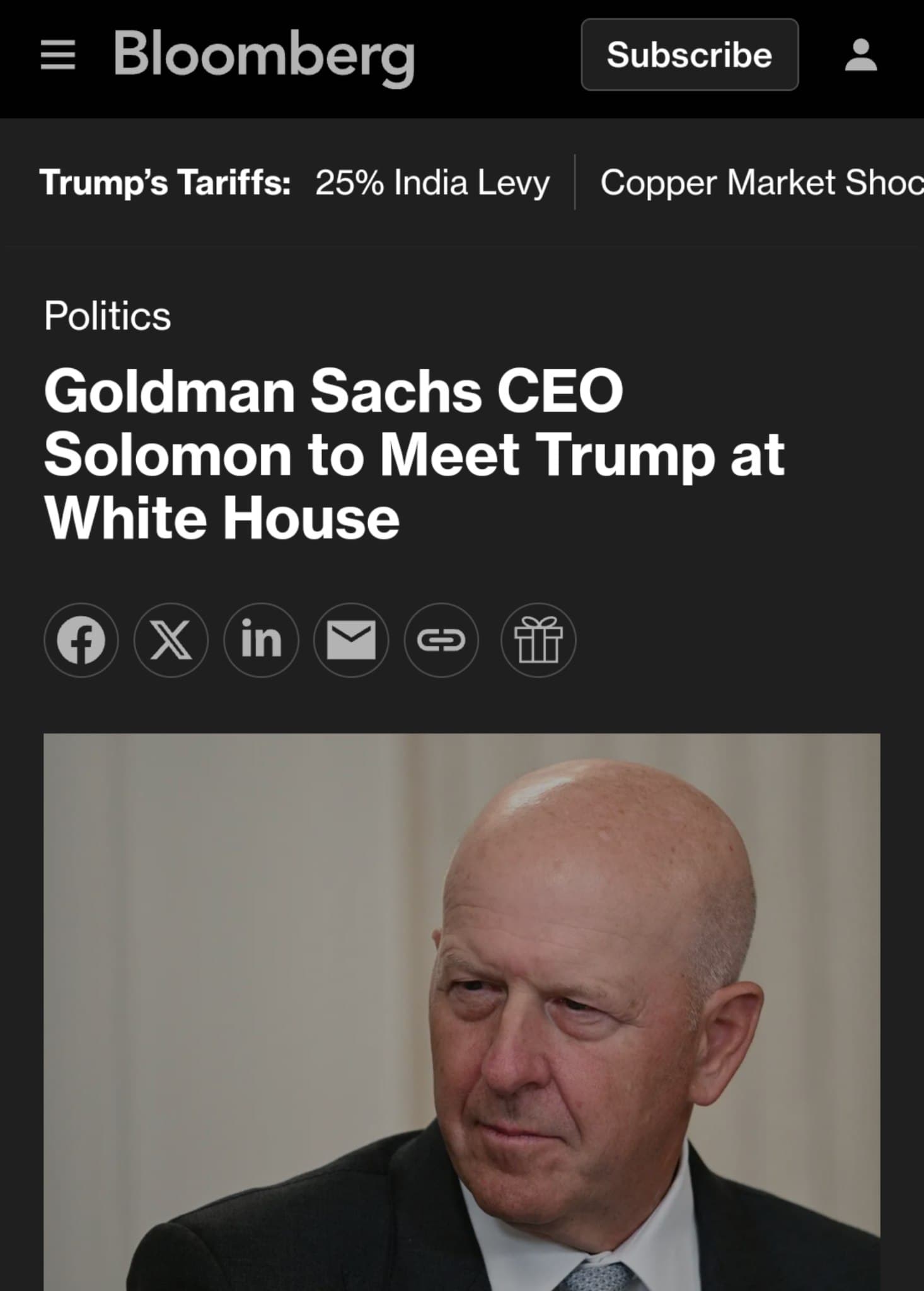Open the Trump's Tariffs topic page
924x1291 pixels.
click(166, 183)
